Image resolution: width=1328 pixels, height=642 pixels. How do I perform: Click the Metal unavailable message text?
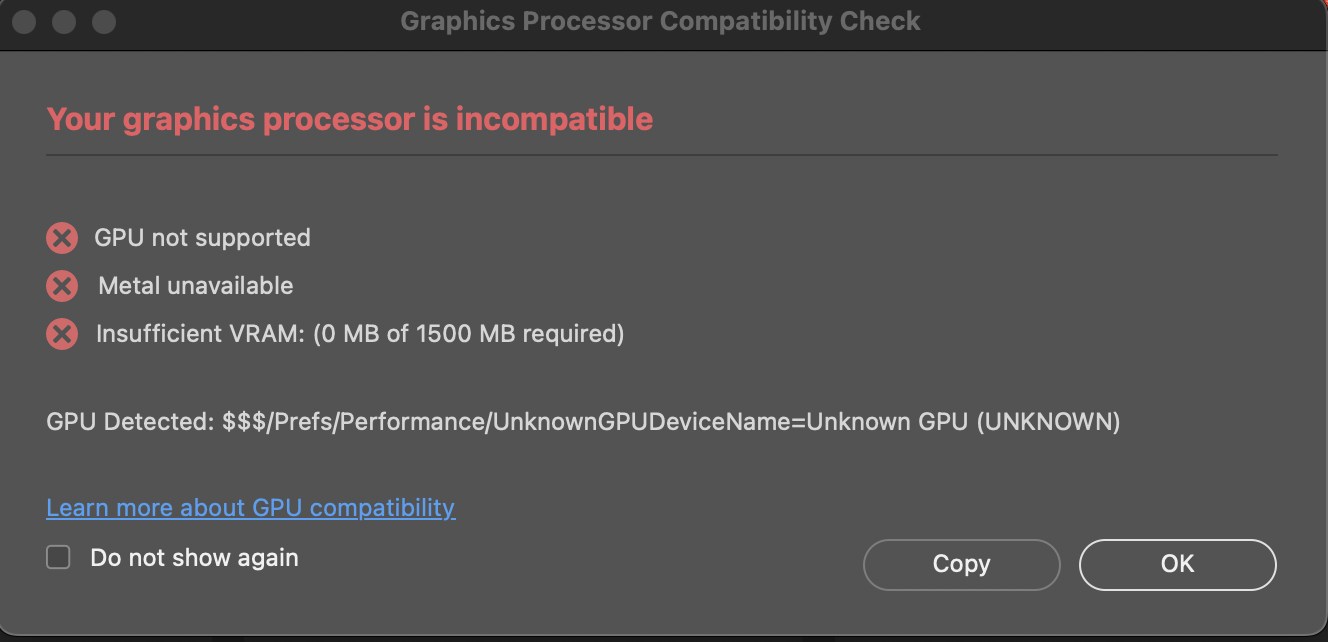pyautogui.click(x=195, y=286)
